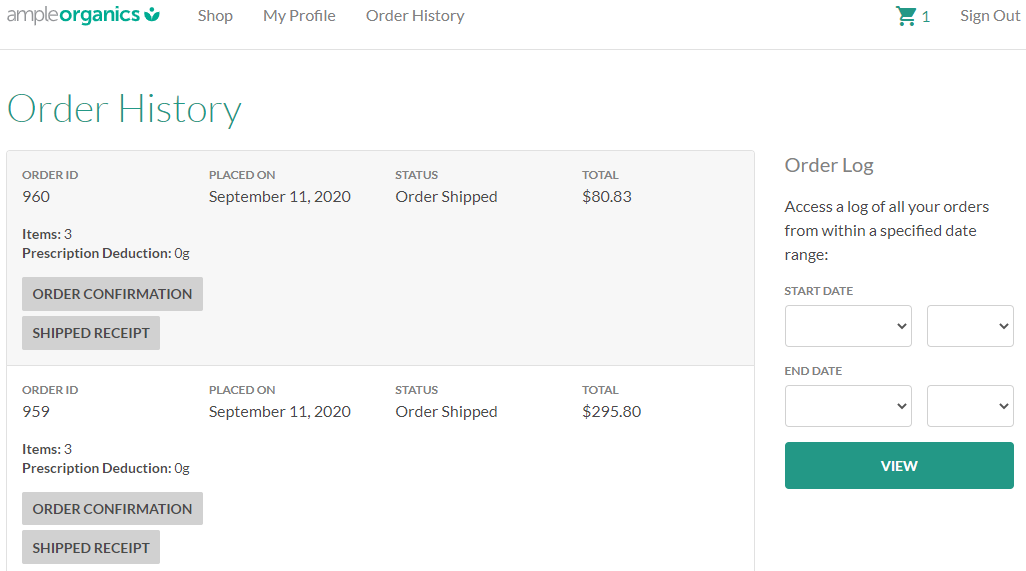Screen dimensions: 1026x571
Task: Open the shopping cart icon
Action: 906,16
